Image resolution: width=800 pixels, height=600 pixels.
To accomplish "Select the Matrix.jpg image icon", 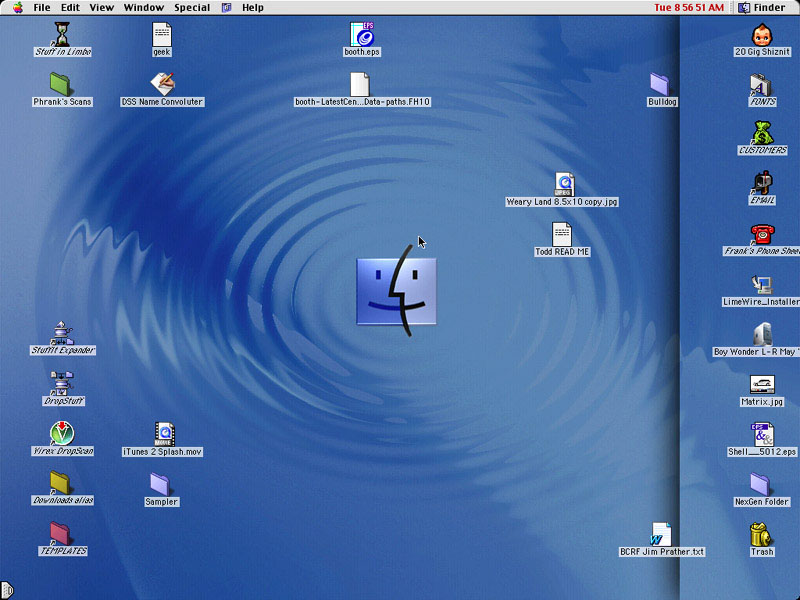I will (x=762, y=384).
